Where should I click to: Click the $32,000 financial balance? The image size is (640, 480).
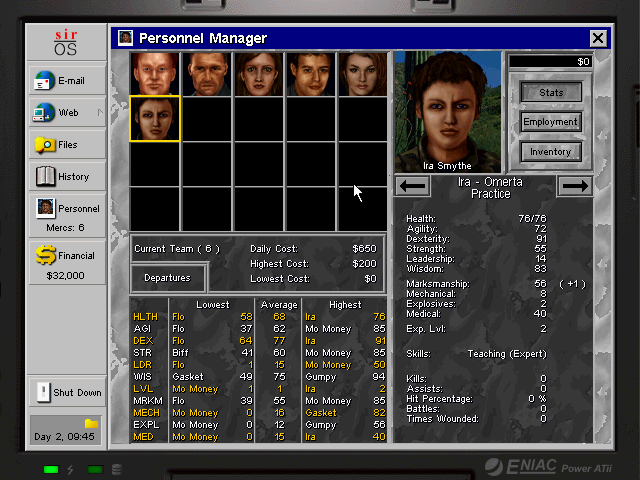point(65,276)
